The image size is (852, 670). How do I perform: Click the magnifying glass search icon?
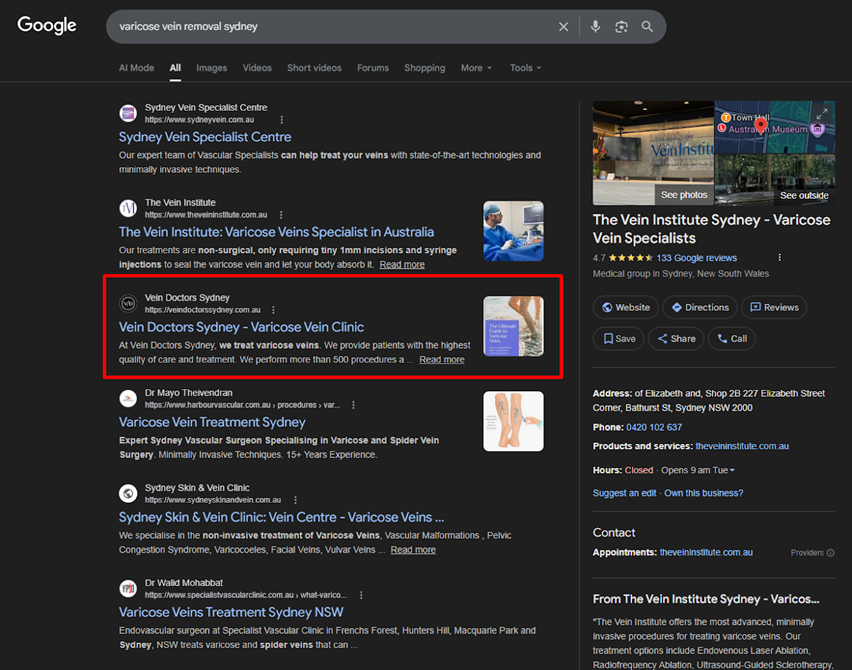647,27
